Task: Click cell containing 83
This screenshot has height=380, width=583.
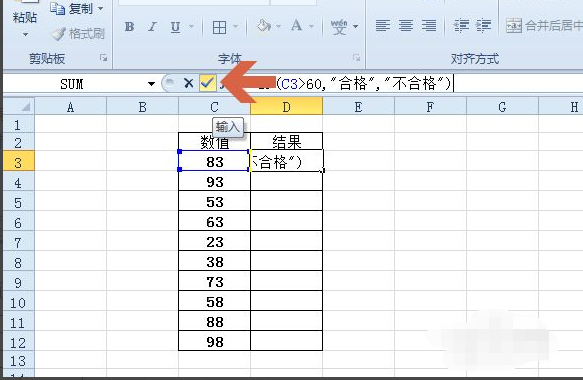Action: (215, 161)
